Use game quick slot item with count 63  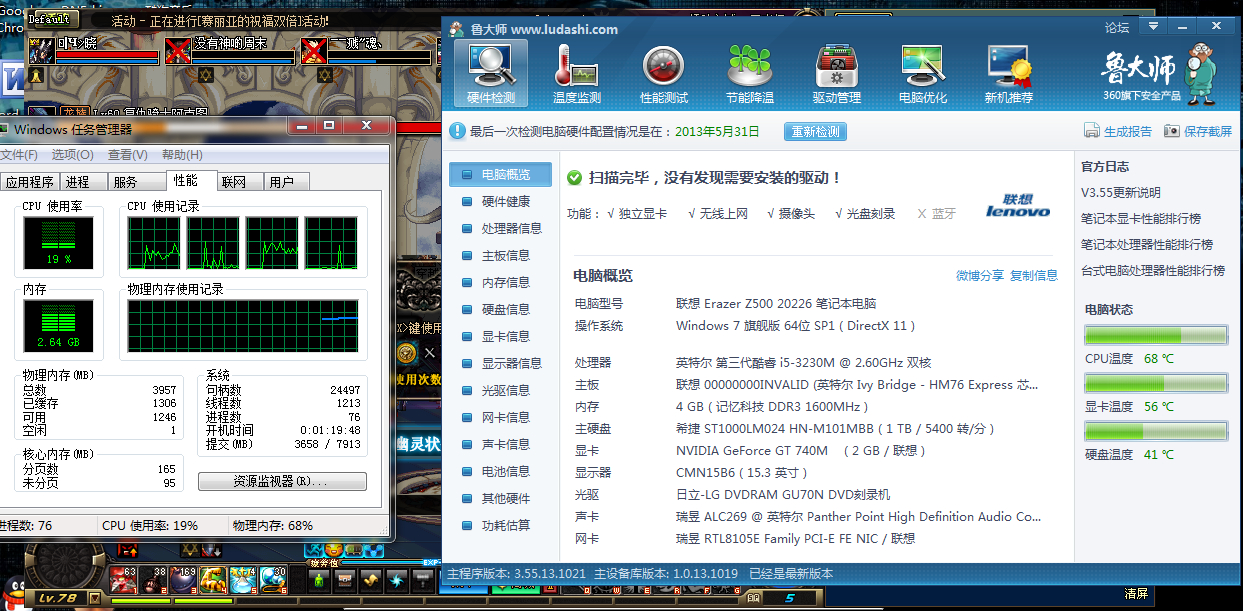click(123, 578)
